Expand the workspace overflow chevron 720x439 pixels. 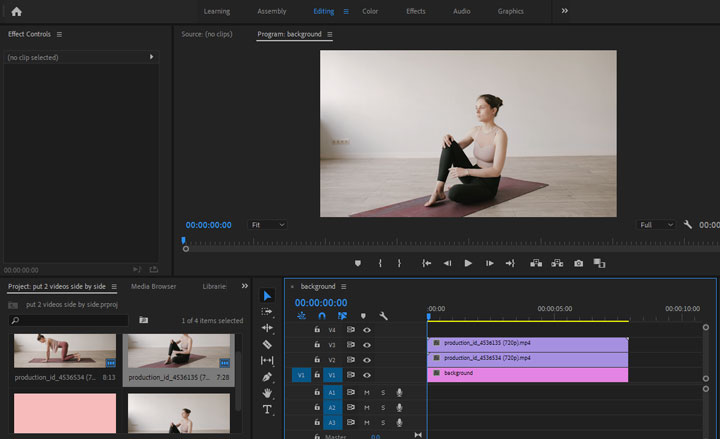[x=565, y=11]
